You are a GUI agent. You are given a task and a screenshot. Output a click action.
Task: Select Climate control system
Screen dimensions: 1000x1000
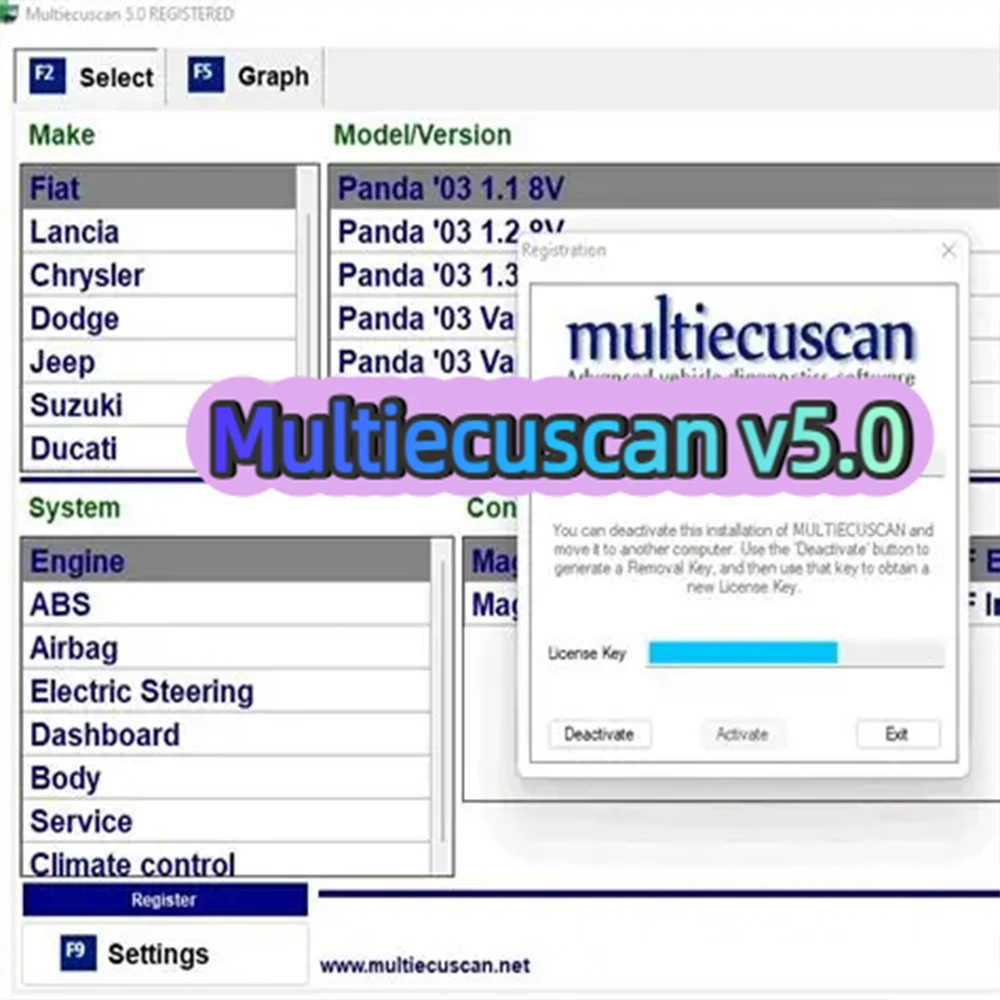[226, 860]
